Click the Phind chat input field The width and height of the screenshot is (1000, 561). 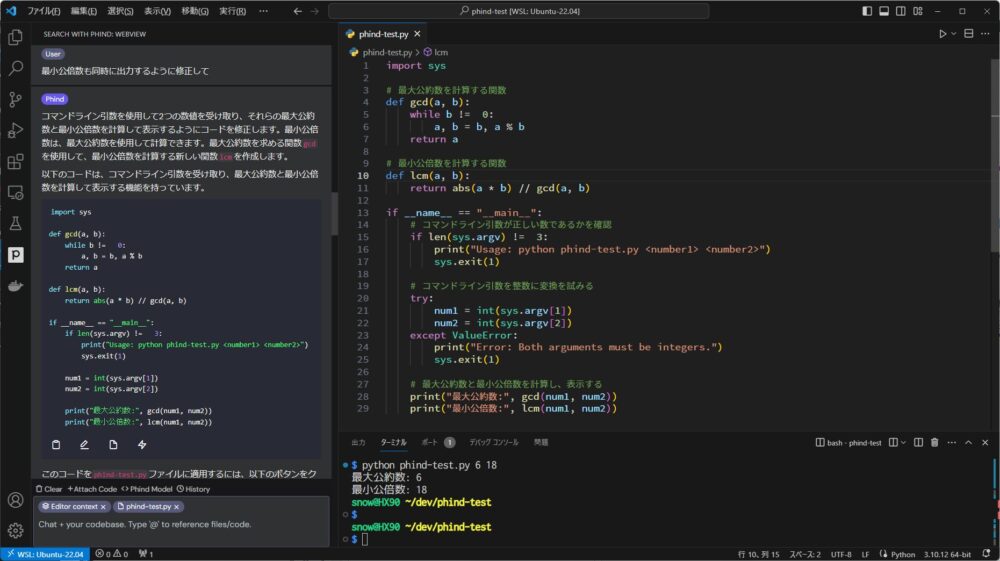point(181,525)
